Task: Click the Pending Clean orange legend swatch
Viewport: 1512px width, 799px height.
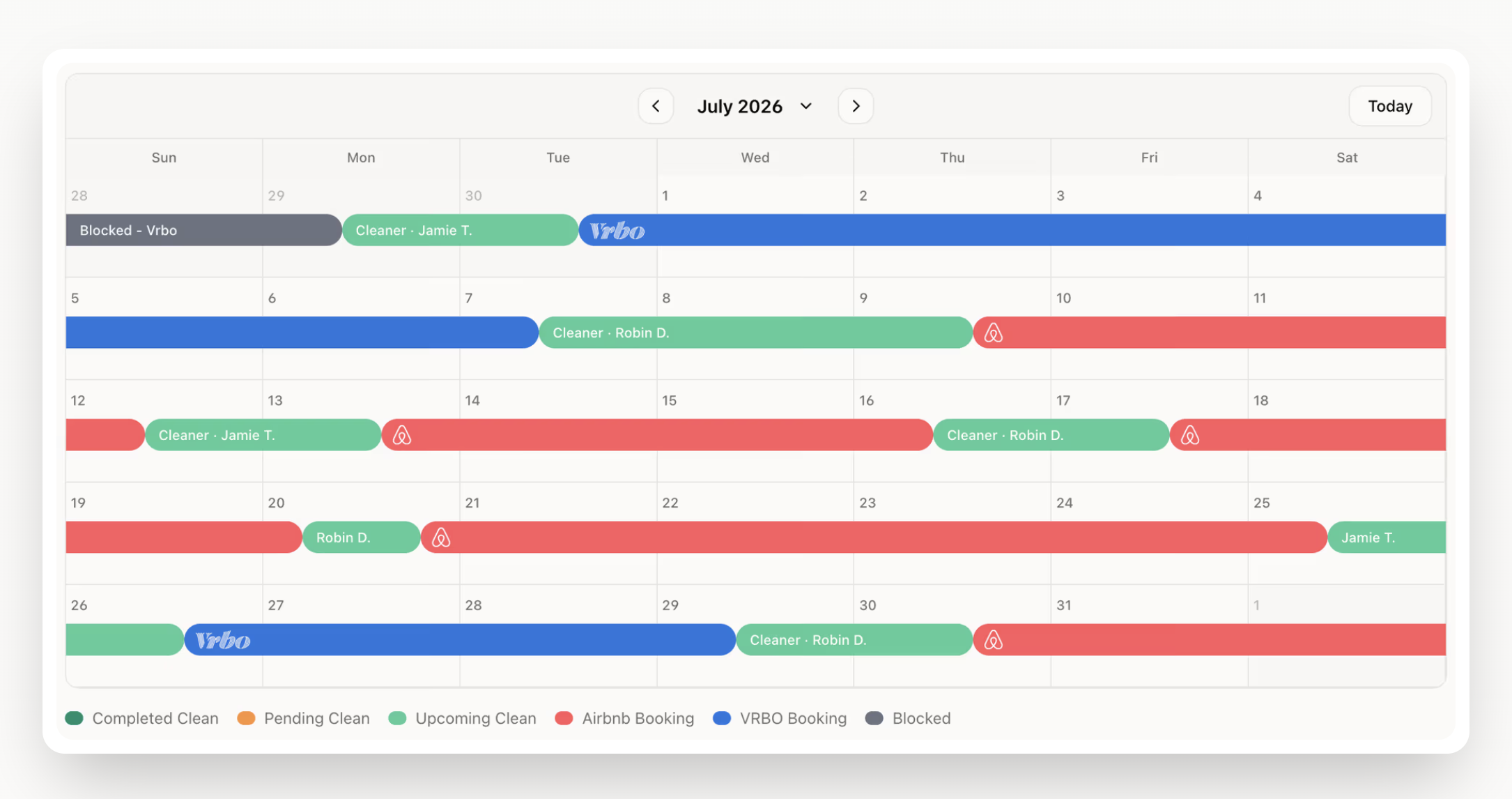Action: [246, 718]
